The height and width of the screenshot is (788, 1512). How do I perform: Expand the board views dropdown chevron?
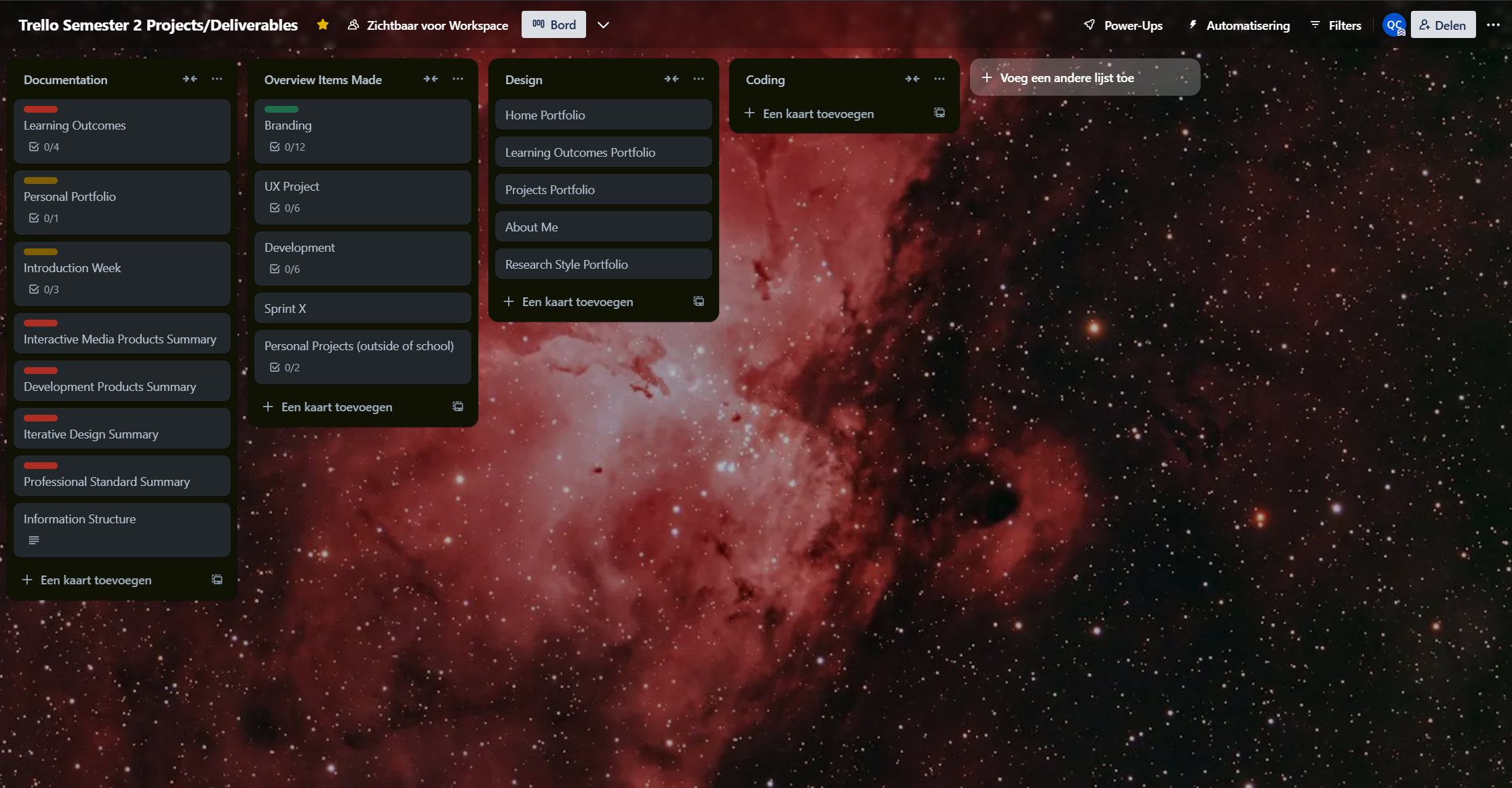(603, 25)
